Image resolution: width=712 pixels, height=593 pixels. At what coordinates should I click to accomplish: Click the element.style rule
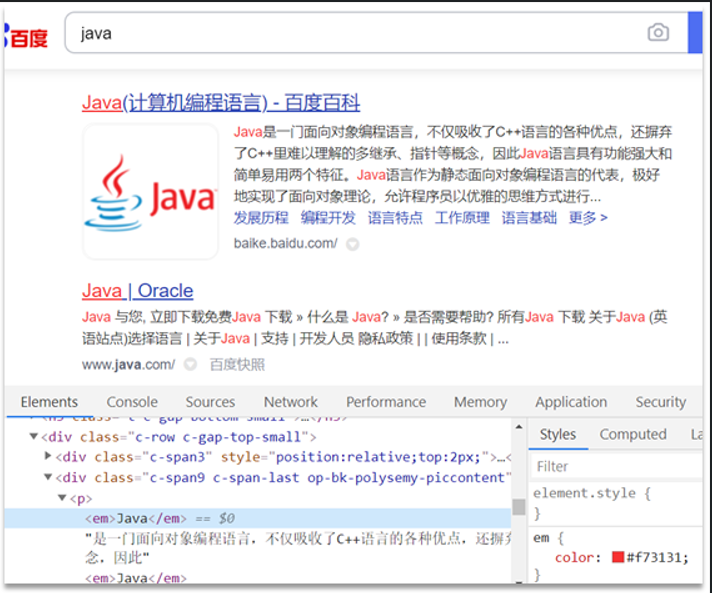tap(592, 493)
